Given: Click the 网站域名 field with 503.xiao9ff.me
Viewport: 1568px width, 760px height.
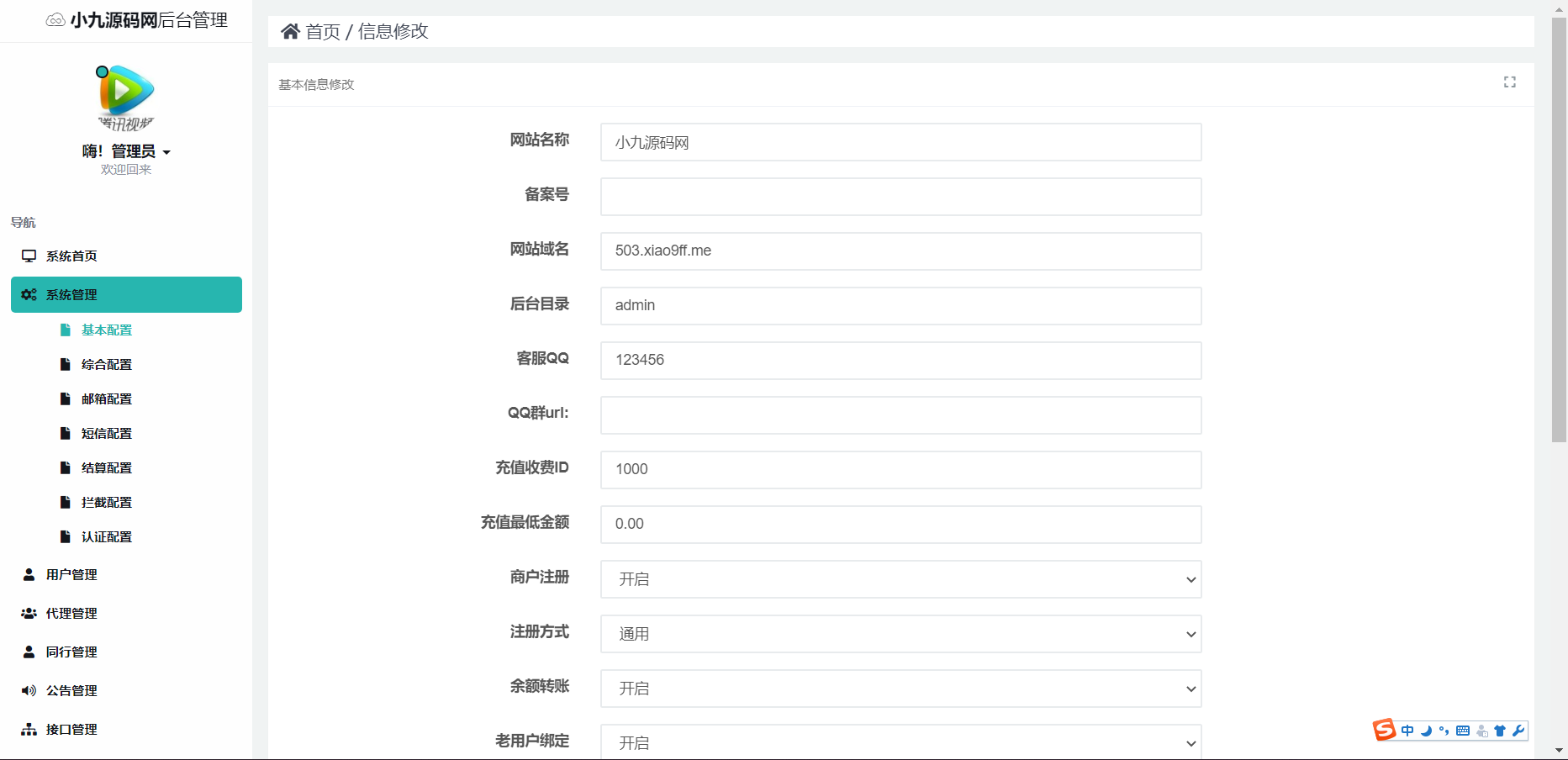Looking at the screenshot, I should [900, 251].
